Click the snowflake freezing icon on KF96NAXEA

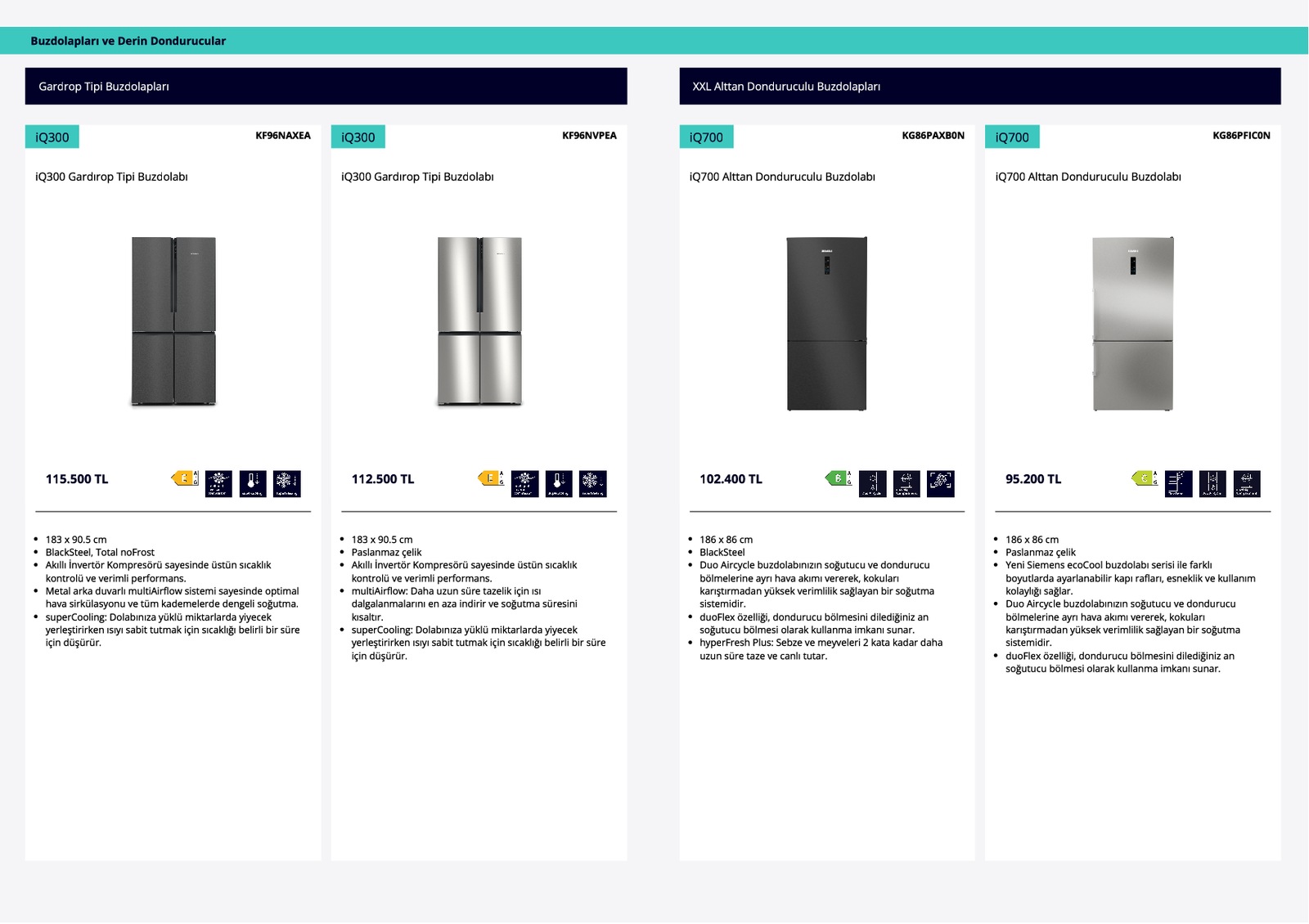(x=286, y=483)
